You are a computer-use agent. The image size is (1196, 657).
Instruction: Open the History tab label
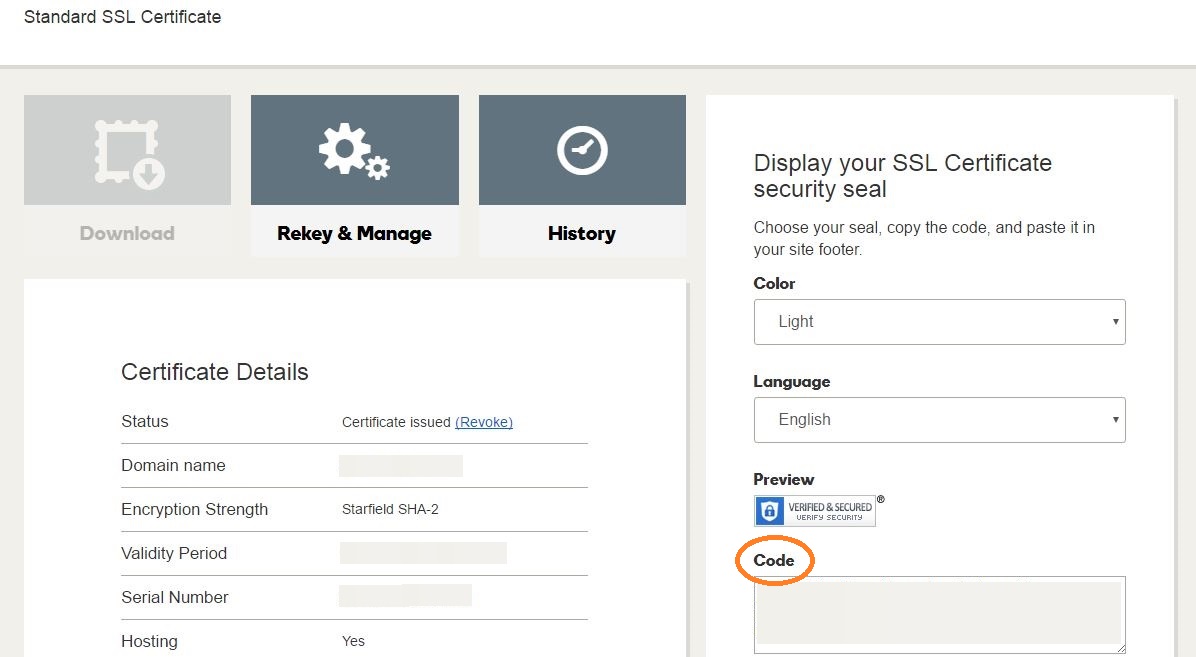tap(581, 233)
